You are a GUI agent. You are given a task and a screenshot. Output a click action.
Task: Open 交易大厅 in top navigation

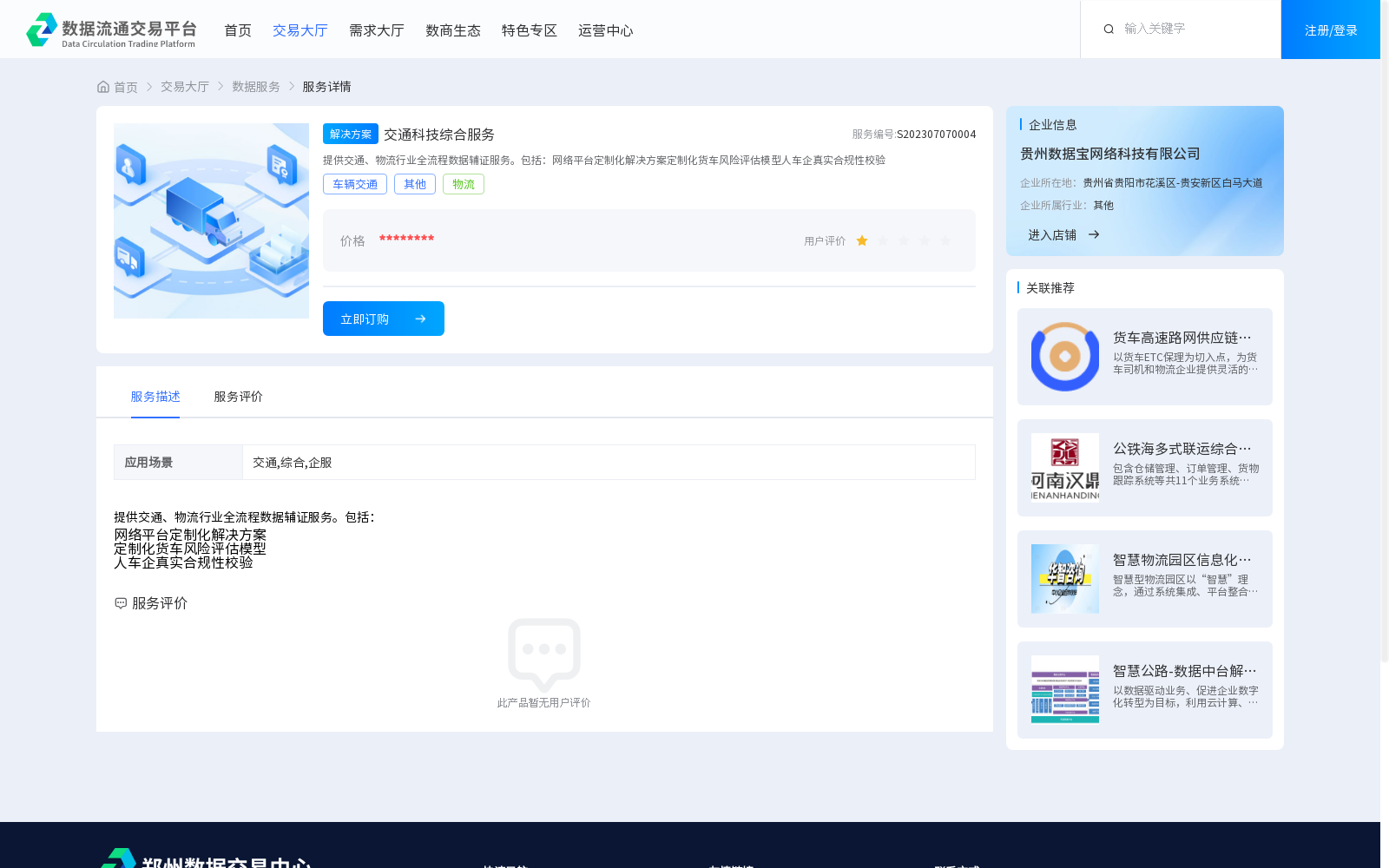click(x=300, y=30)
